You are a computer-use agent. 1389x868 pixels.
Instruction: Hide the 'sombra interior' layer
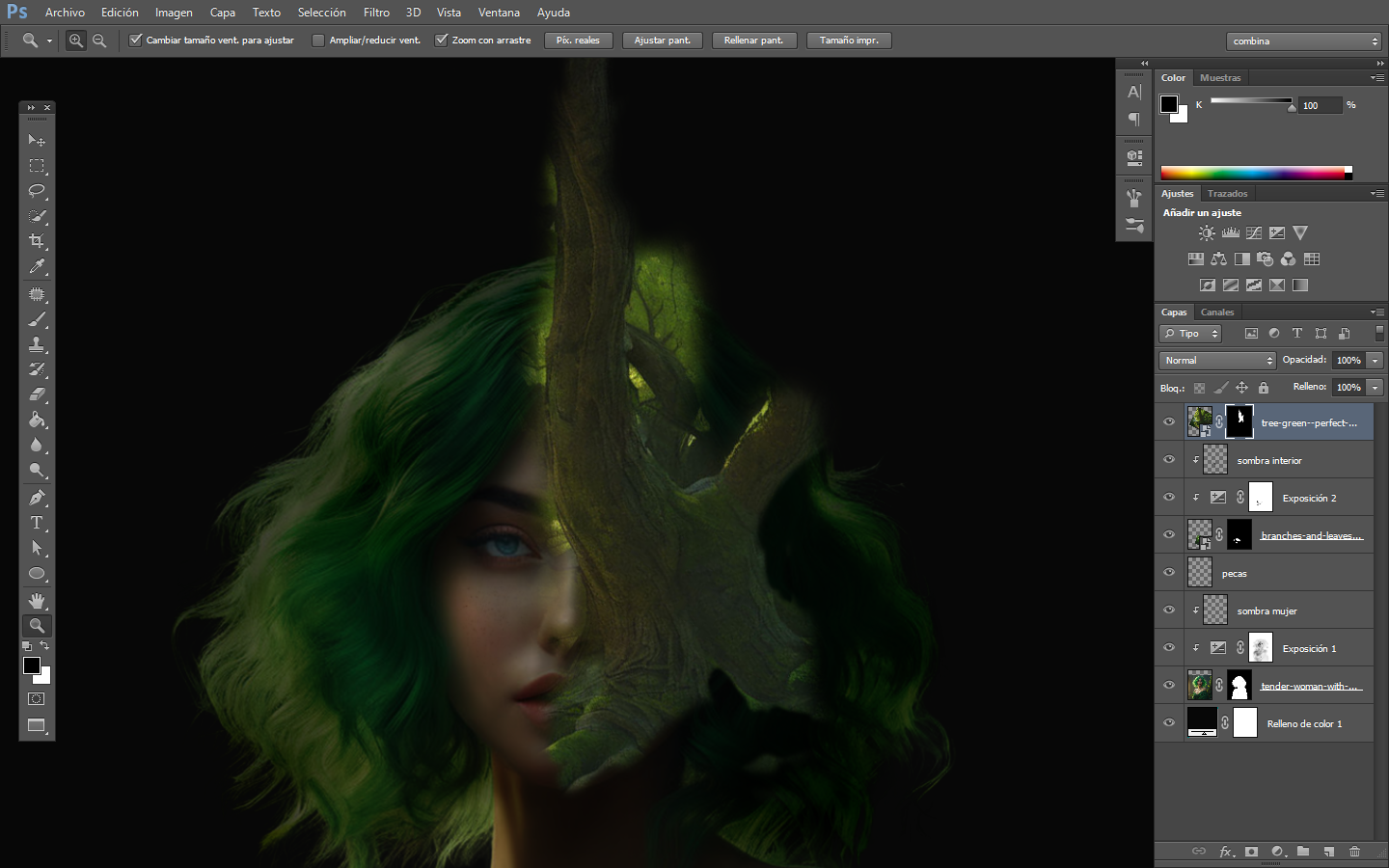pos(1169,460)
